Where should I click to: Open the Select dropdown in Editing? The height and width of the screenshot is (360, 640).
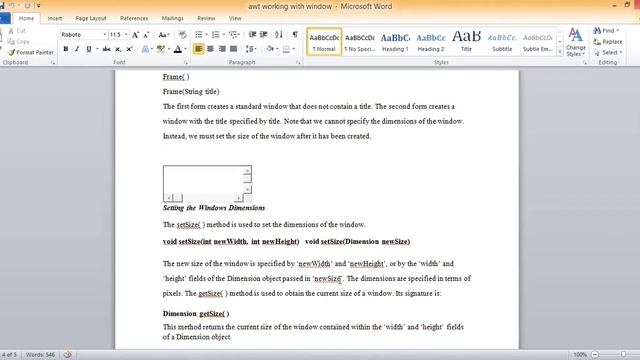tap(608, 53)
